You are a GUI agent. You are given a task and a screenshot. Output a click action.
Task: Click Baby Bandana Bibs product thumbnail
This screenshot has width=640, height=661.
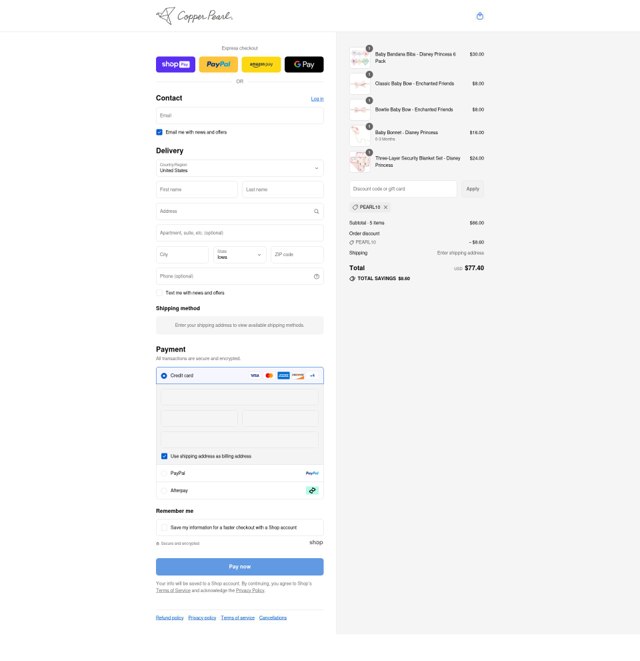coord(360,58)
